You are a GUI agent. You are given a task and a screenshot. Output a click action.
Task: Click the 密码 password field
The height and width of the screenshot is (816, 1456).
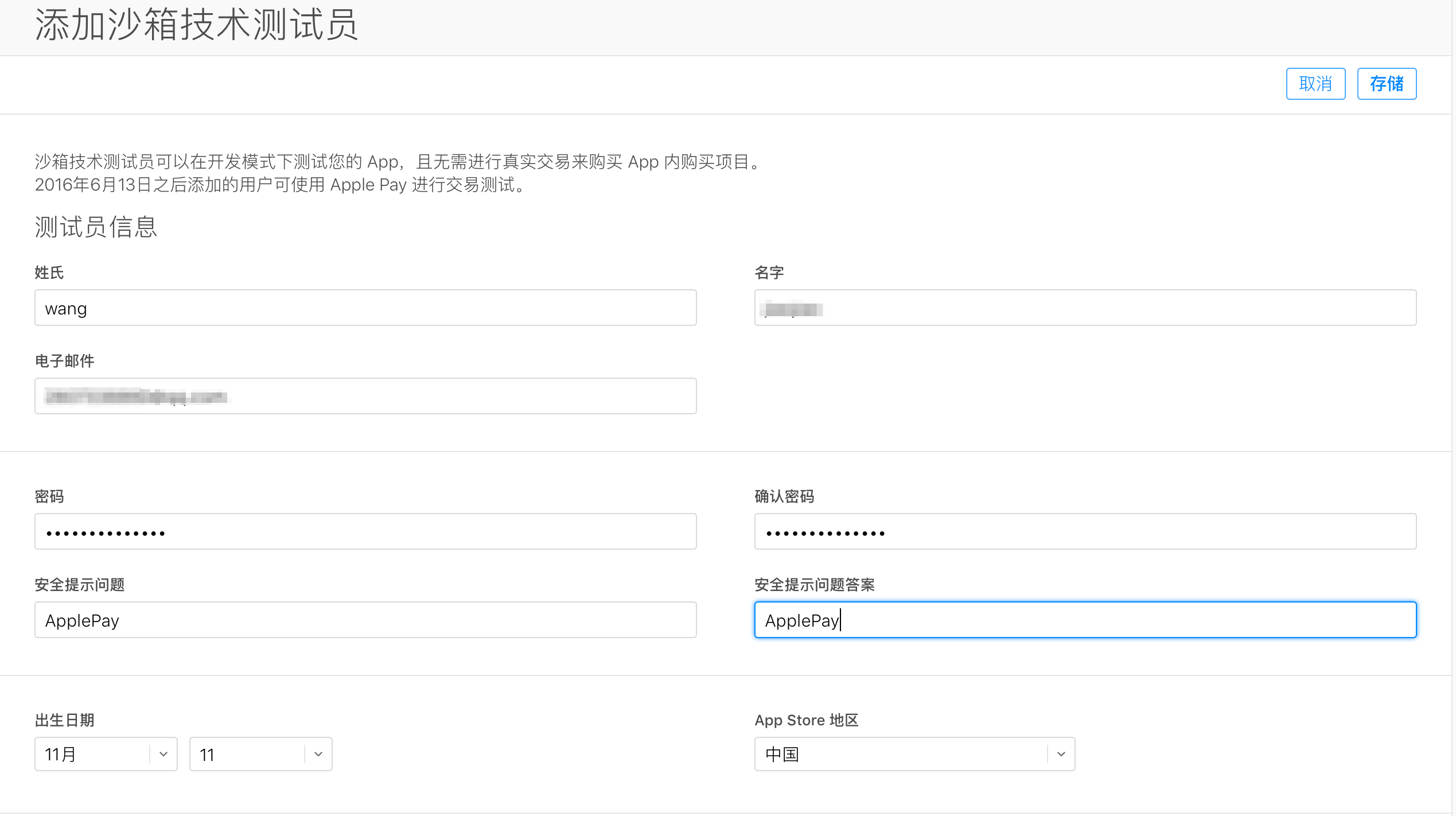(x=365, y=531)
